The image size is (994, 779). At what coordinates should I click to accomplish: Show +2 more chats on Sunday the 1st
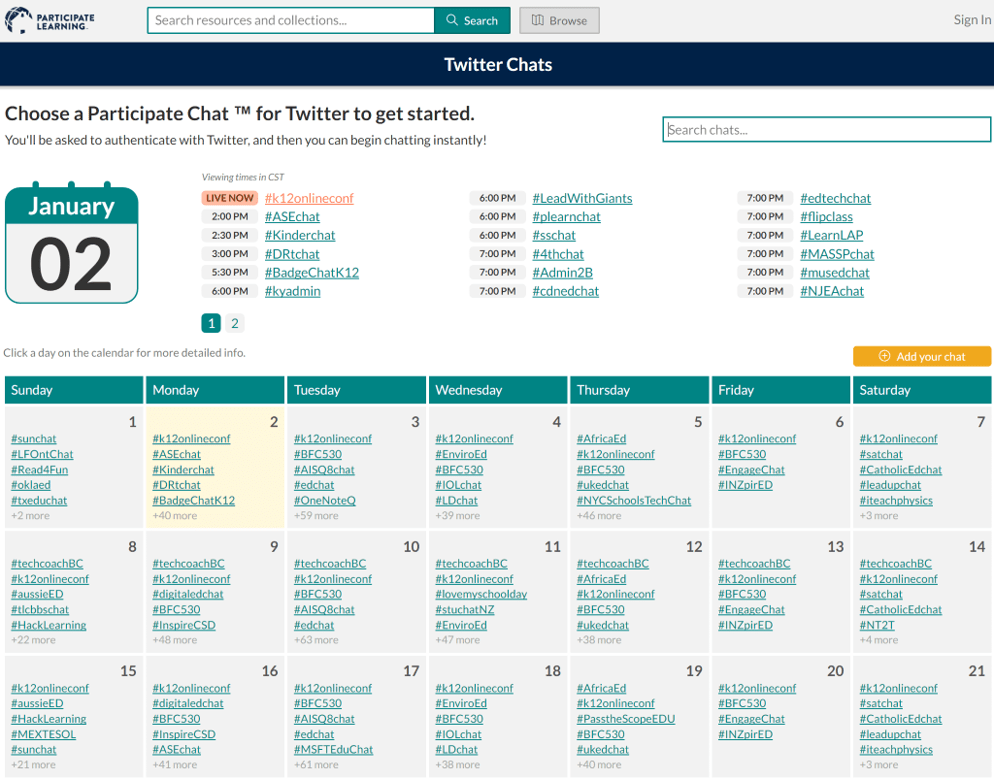(x=30, y=516)
